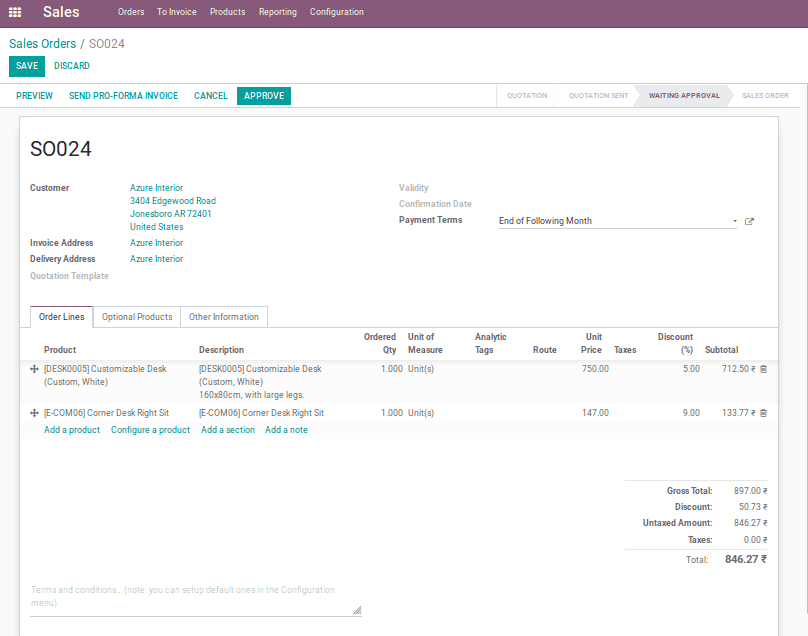This screenshot has width=808, height=636.
Task: Expand the Payment Terms dropdown arrow
Action: click(735, 221)
